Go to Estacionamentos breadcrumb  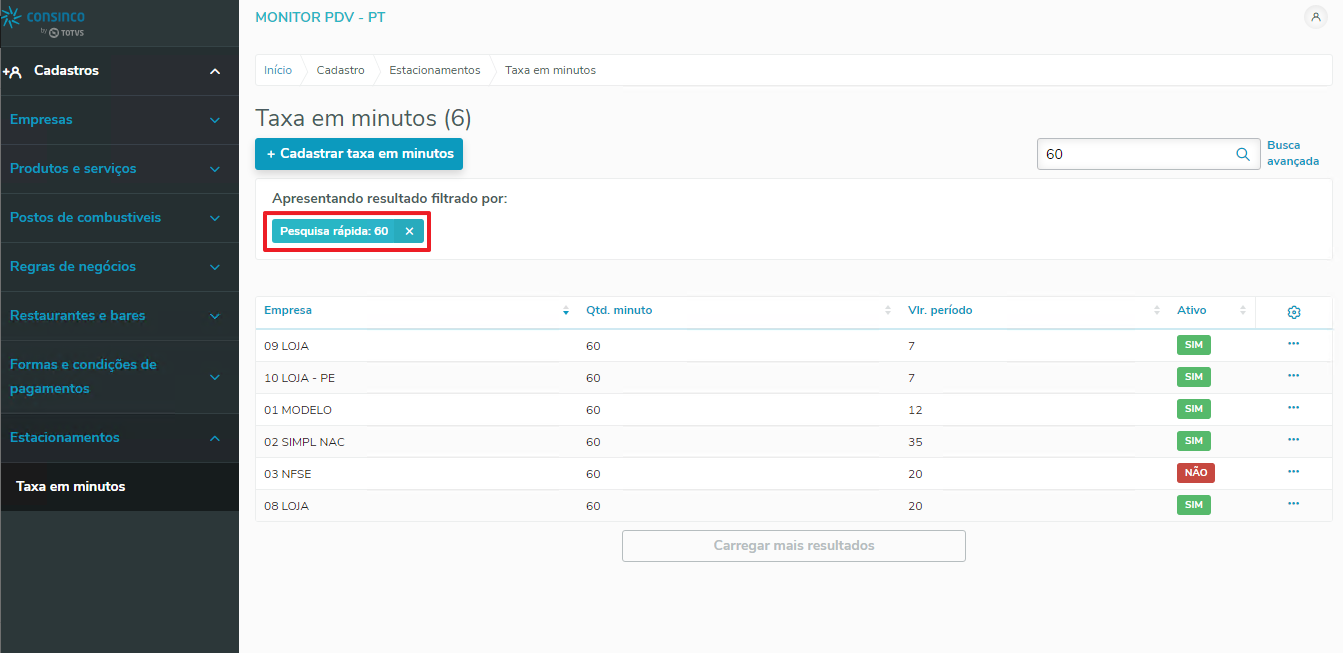(x=435, y=70)
